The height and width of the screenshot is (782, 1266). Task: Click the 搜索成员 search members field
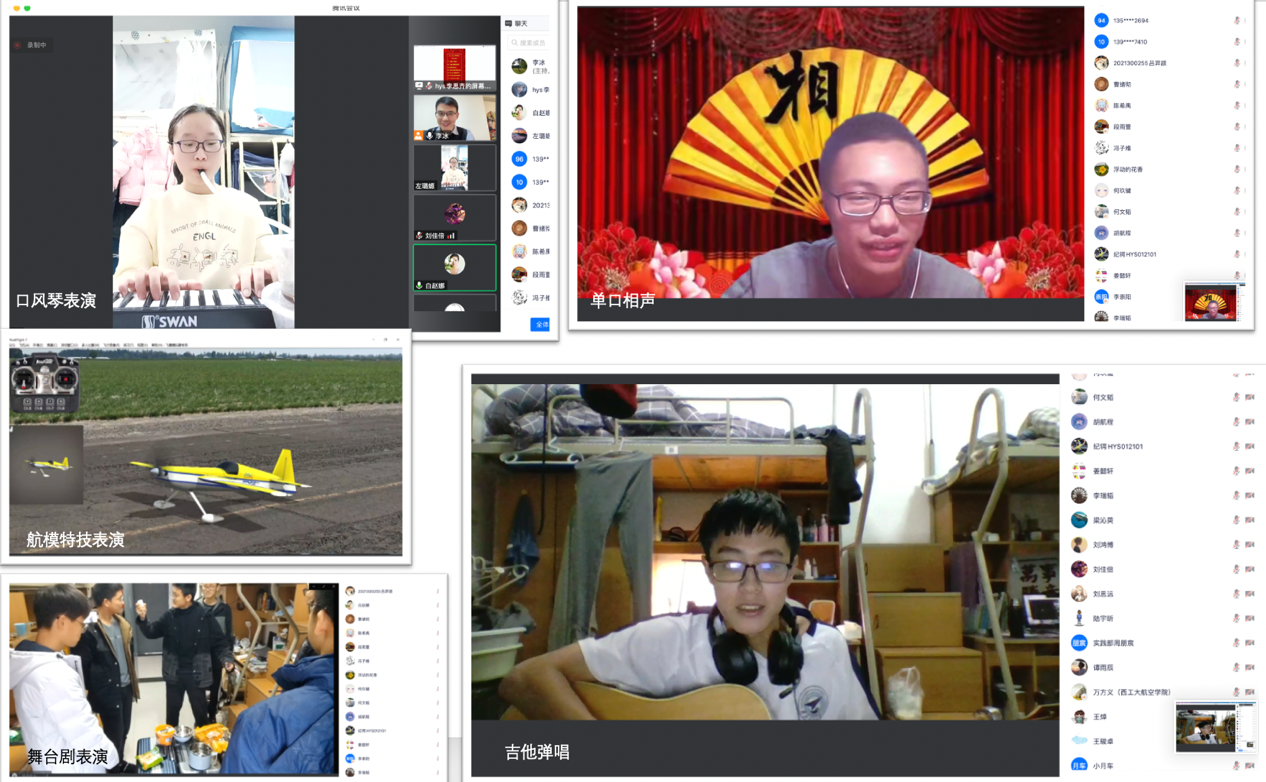529,43
